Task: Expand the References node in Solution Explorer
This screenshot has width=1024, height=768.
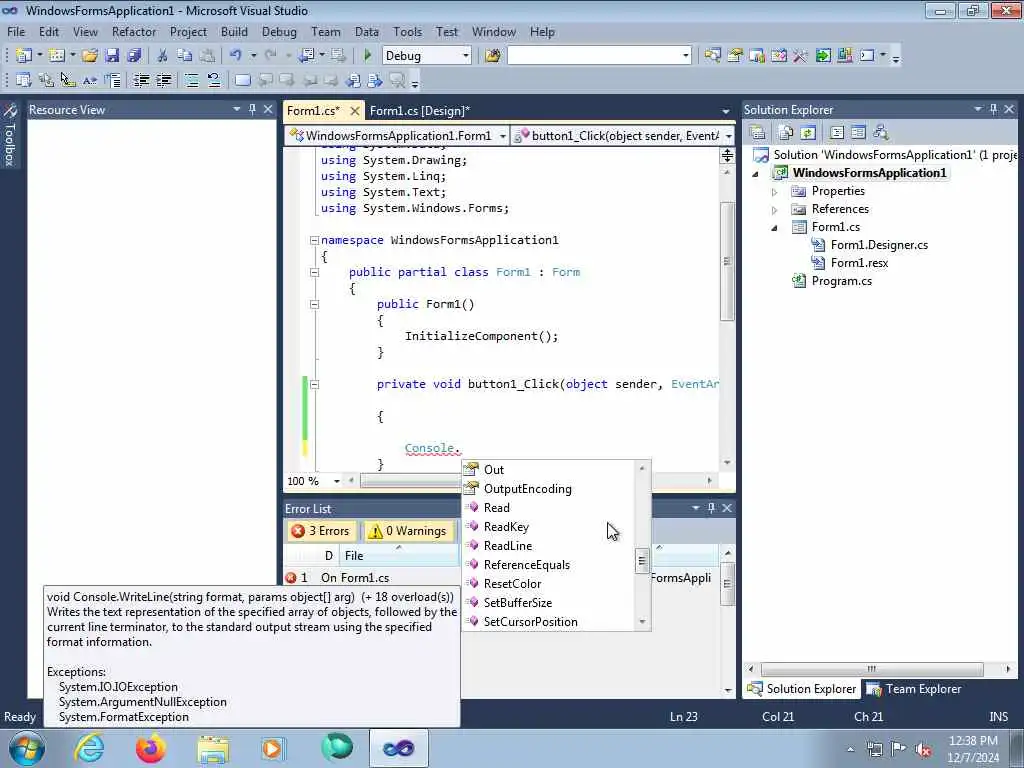Action: click(x=775, y=210)
